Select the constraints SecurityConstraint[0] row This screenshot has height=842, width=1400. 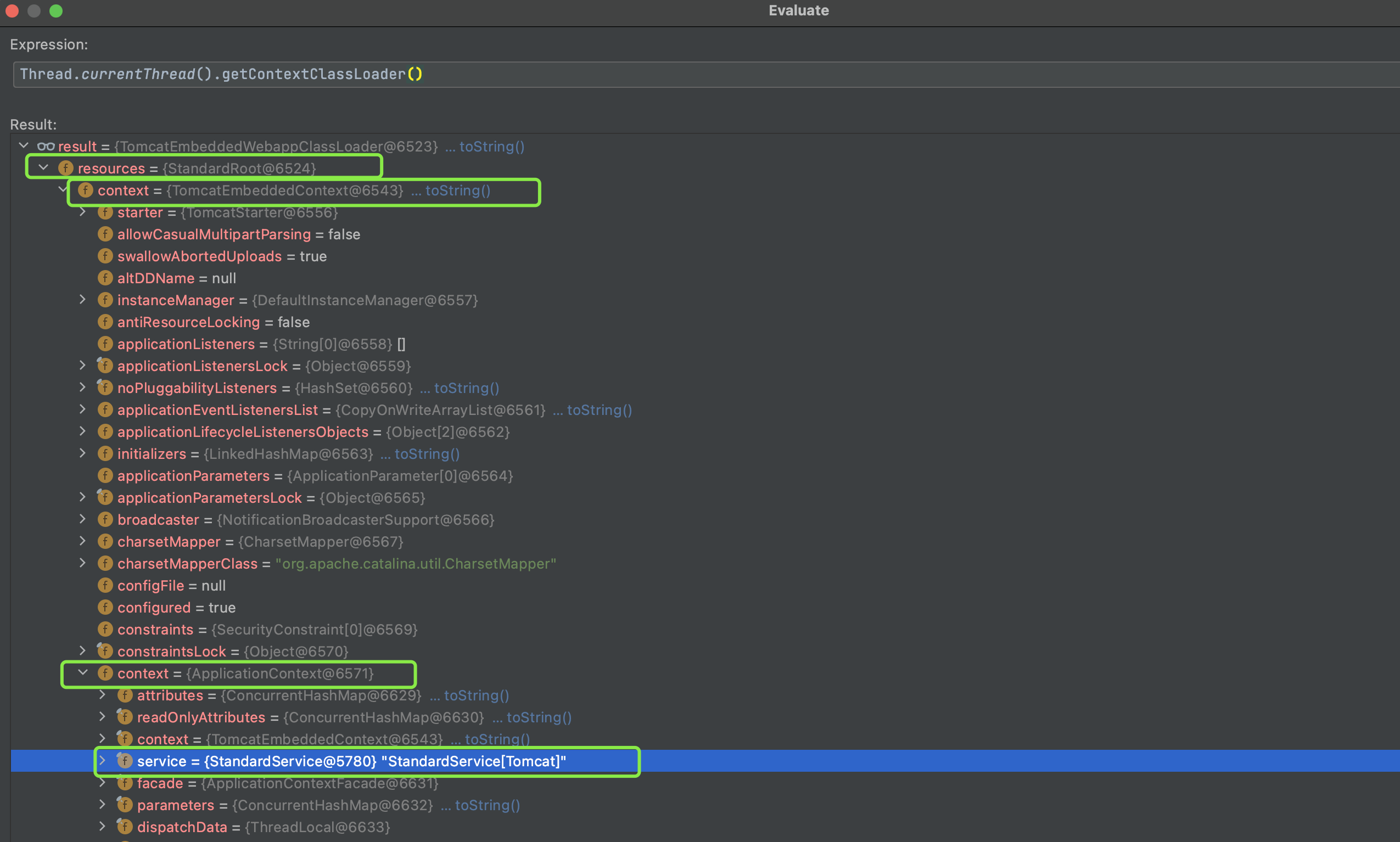705,629
